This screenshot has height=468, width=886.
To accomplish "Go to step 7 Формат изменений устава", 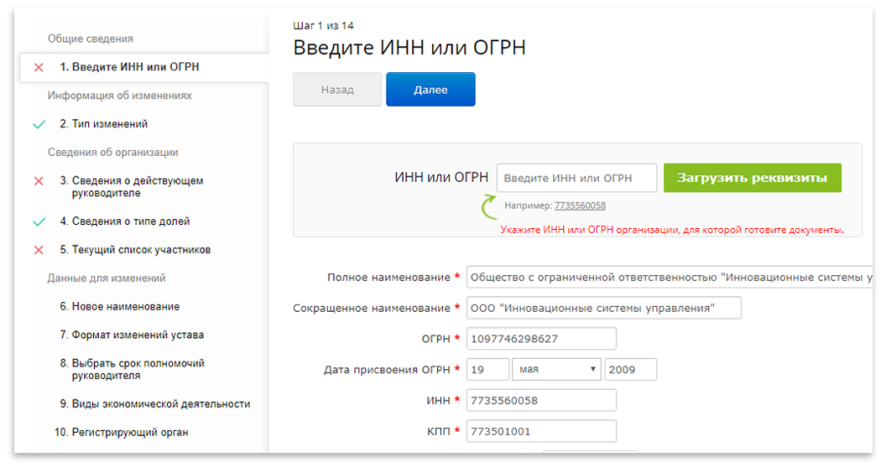I will point(131,335).
